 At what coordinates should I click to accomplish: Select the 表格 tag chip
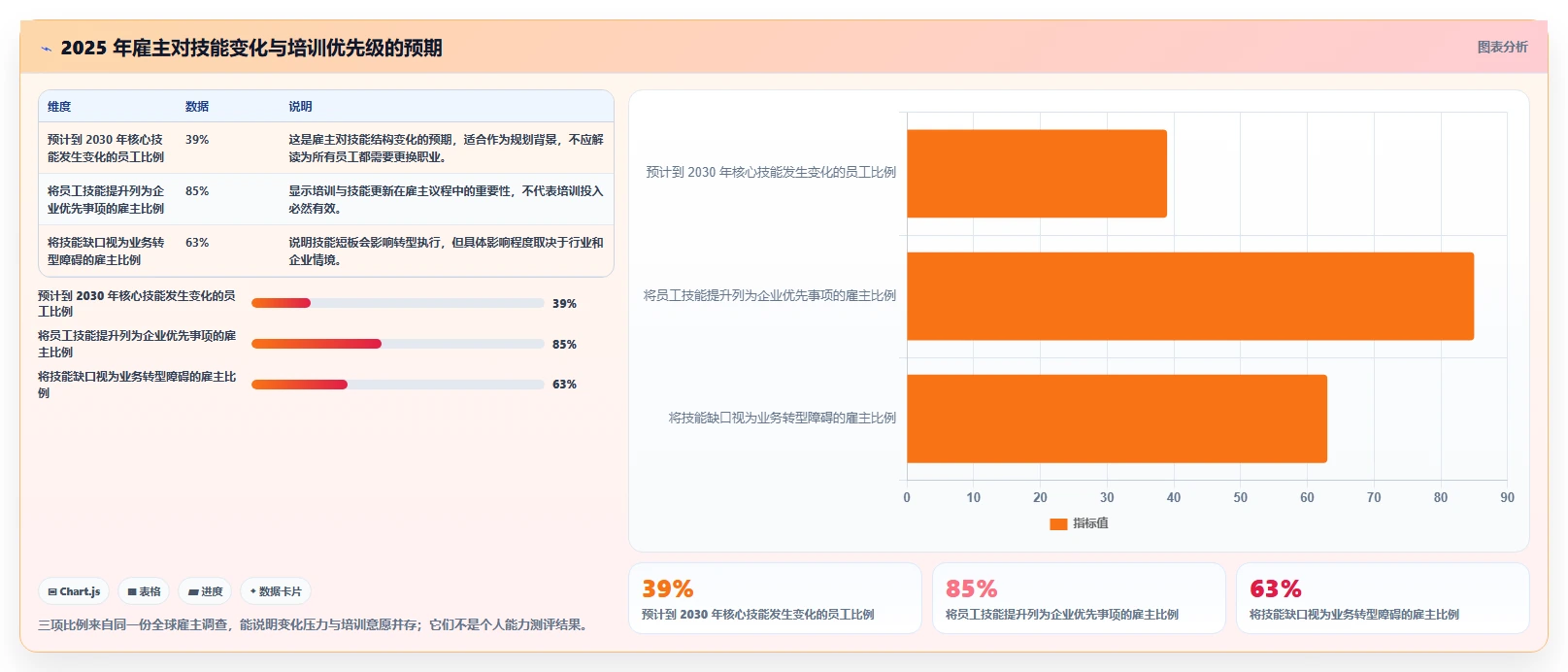pyautogui.click(x=145, y=591)
